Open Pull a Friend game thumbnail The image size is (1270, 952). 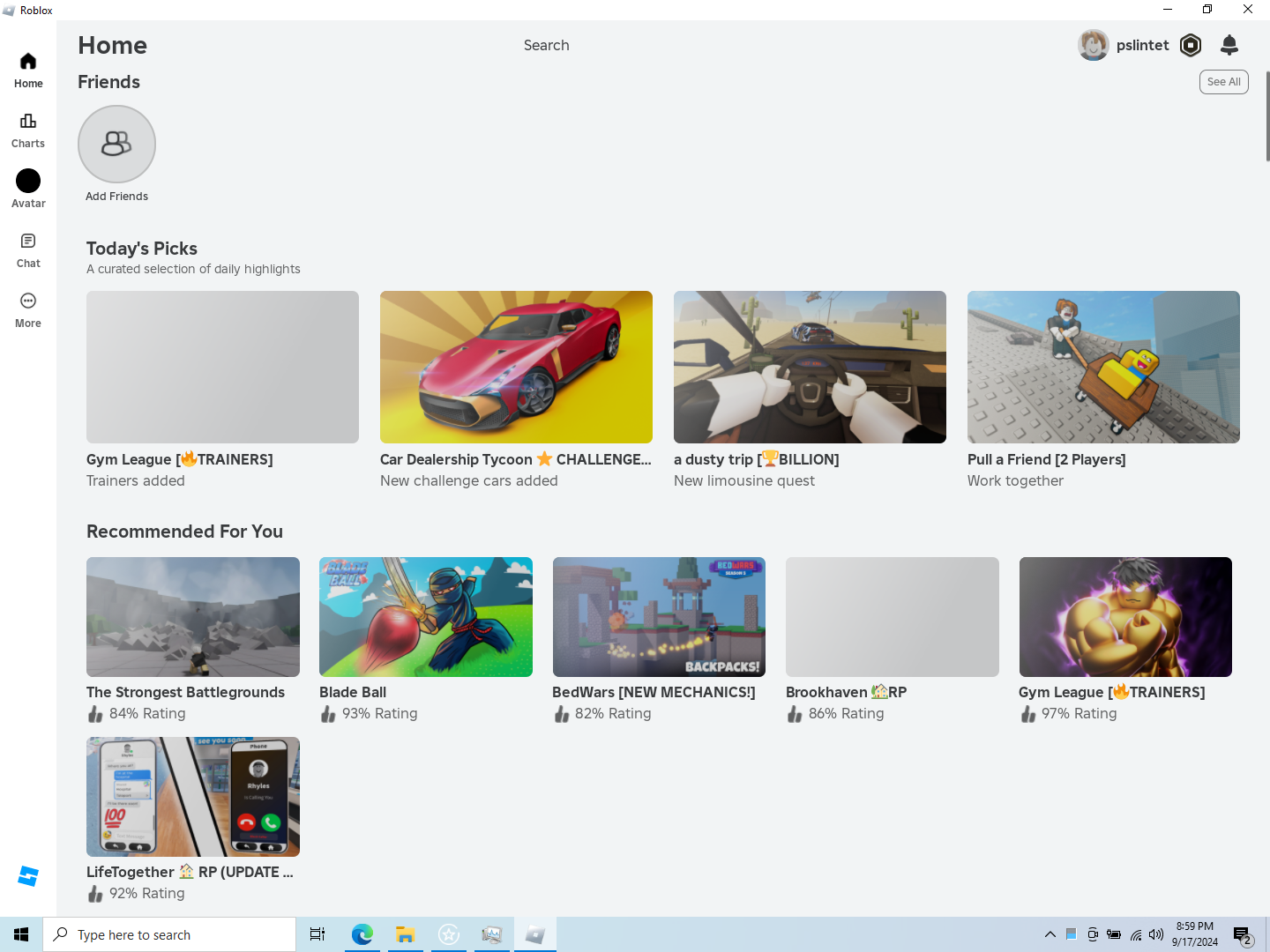tap(1103, 367)
